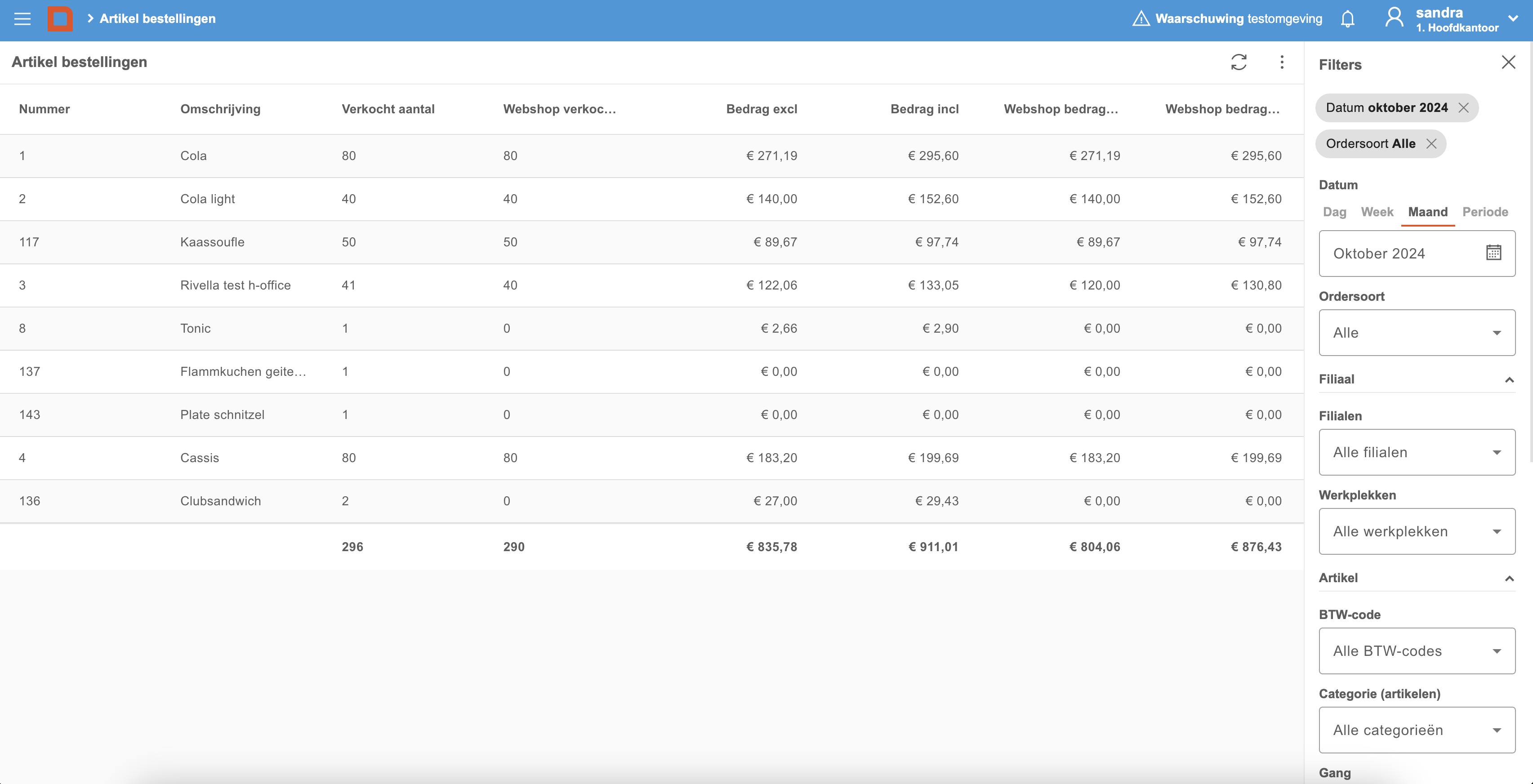Screen dimensions: 1533x784
Task: Collapse the Filiaal filter section
Action: tap(1509, 380)
